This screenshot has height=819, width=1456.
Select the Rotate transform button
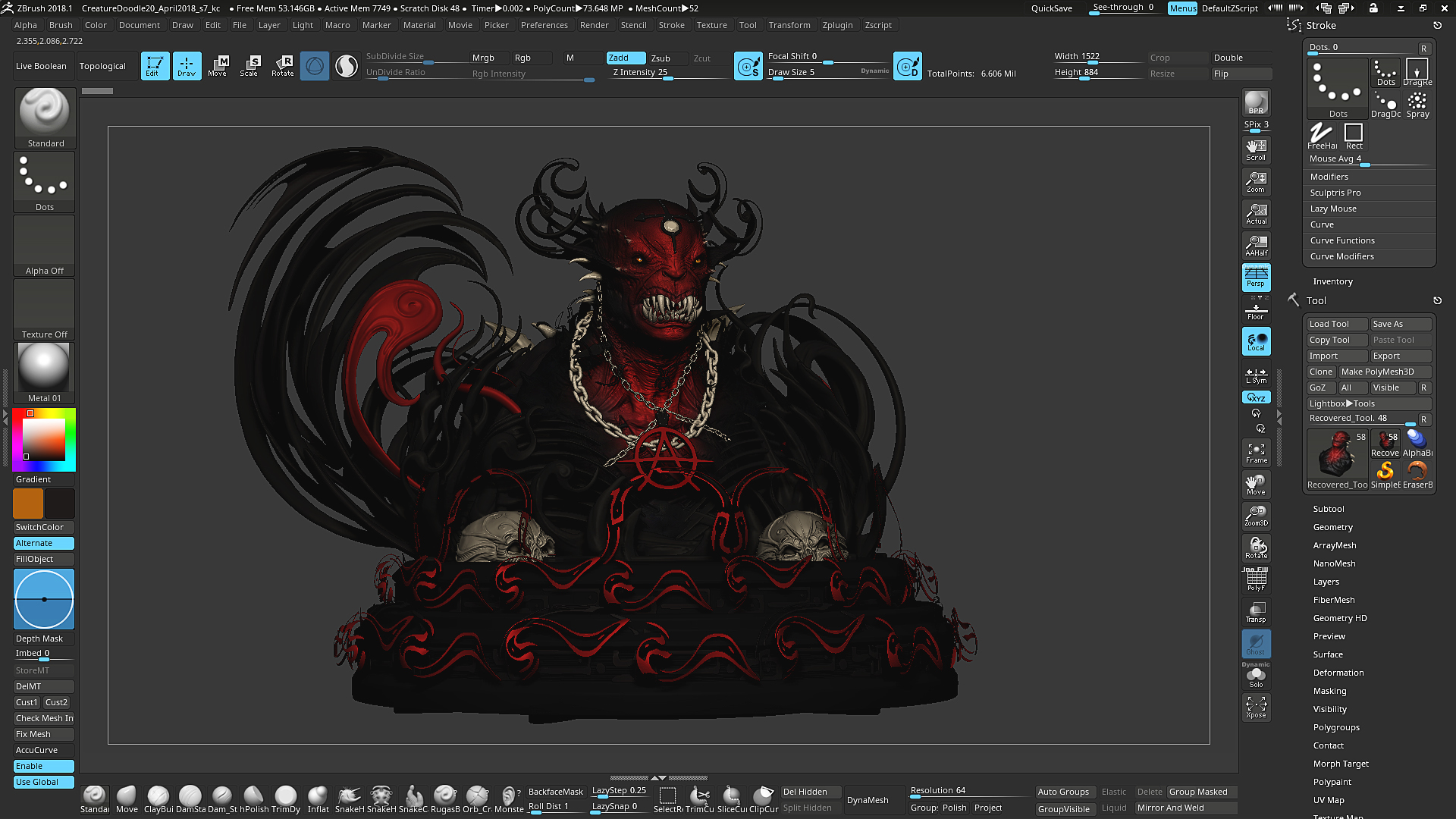coord(283,66)
